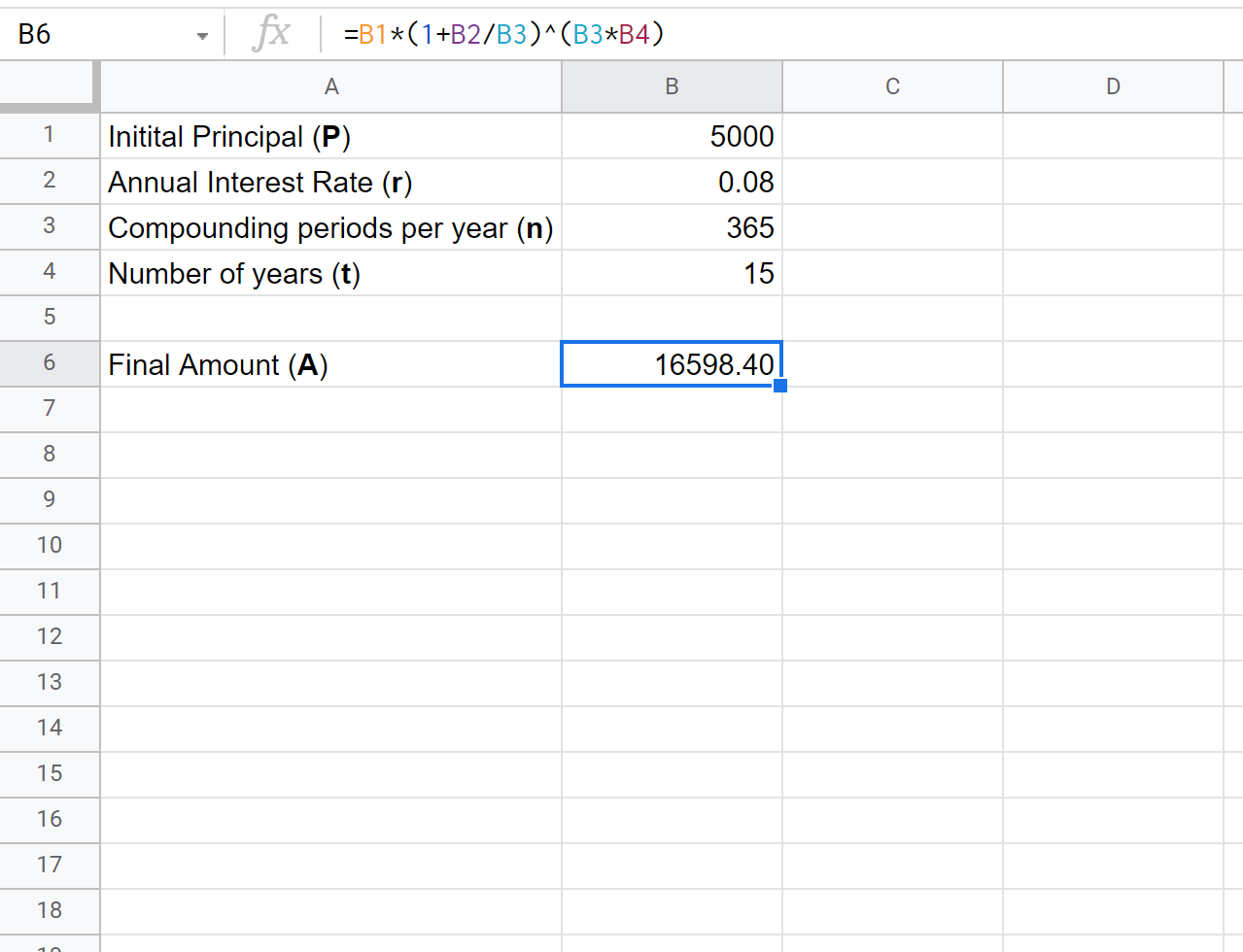
Task: Select the Final Amount label cell
Action: click(x=331, y=365)
